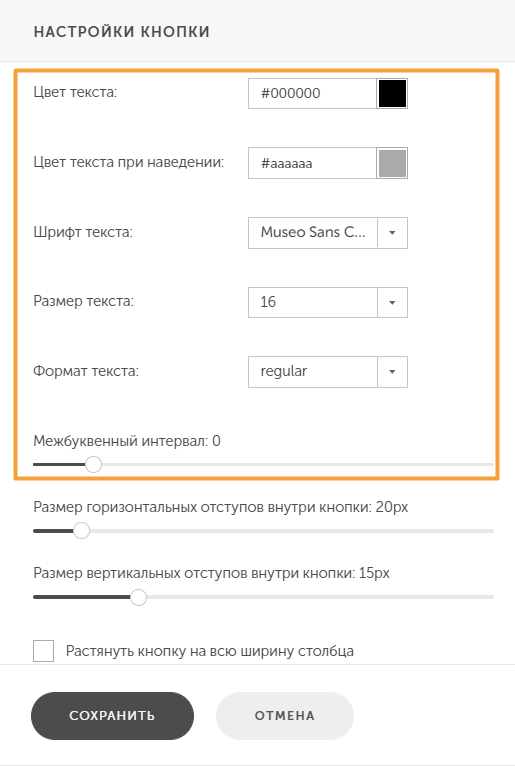Open the text format dropdown arrow
This screenshot has width=515, height=766.
point(392,372)
